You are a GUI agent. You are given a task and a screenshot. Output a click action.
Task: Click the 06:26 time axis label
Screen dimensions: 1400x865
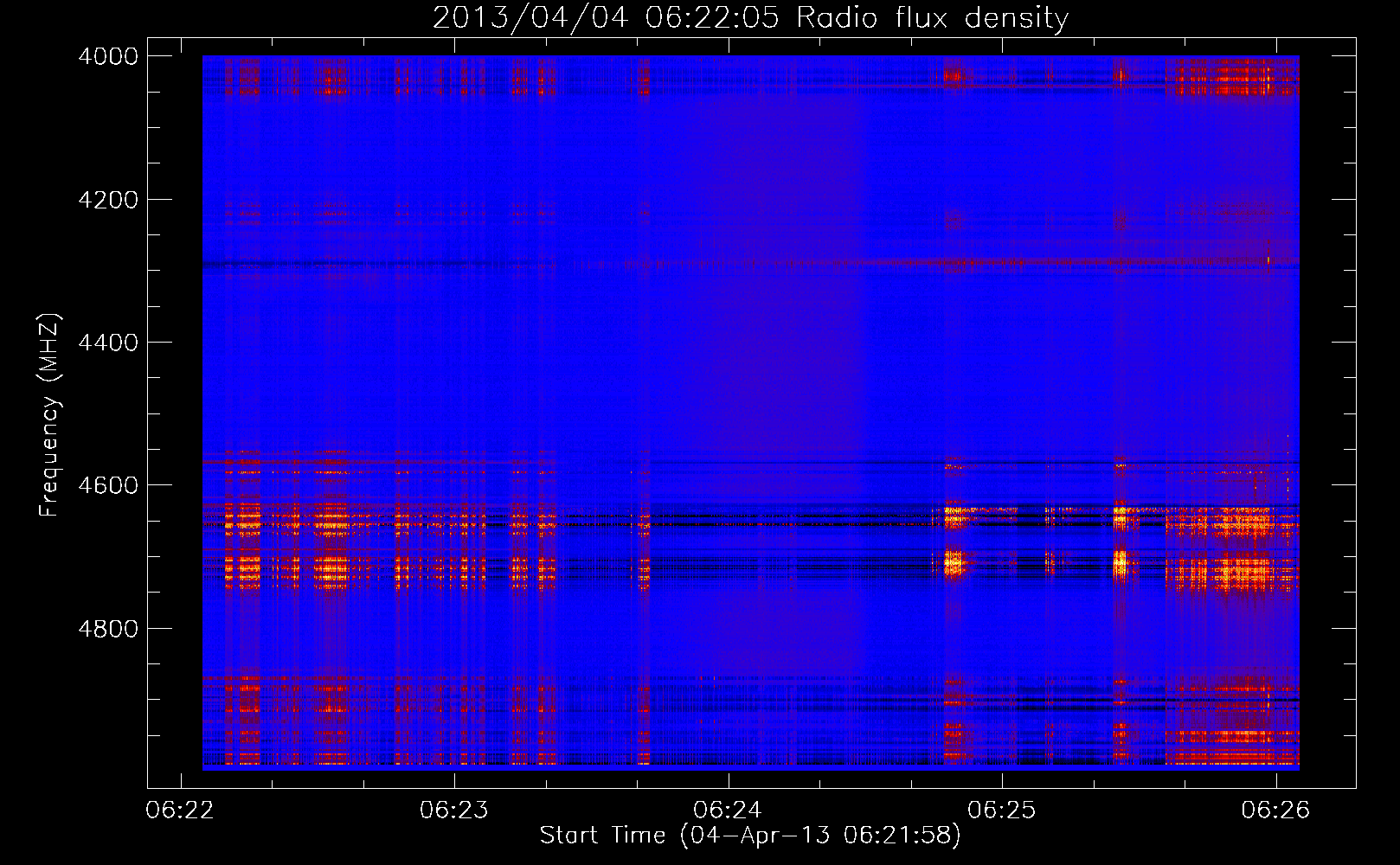point(1275,810)
